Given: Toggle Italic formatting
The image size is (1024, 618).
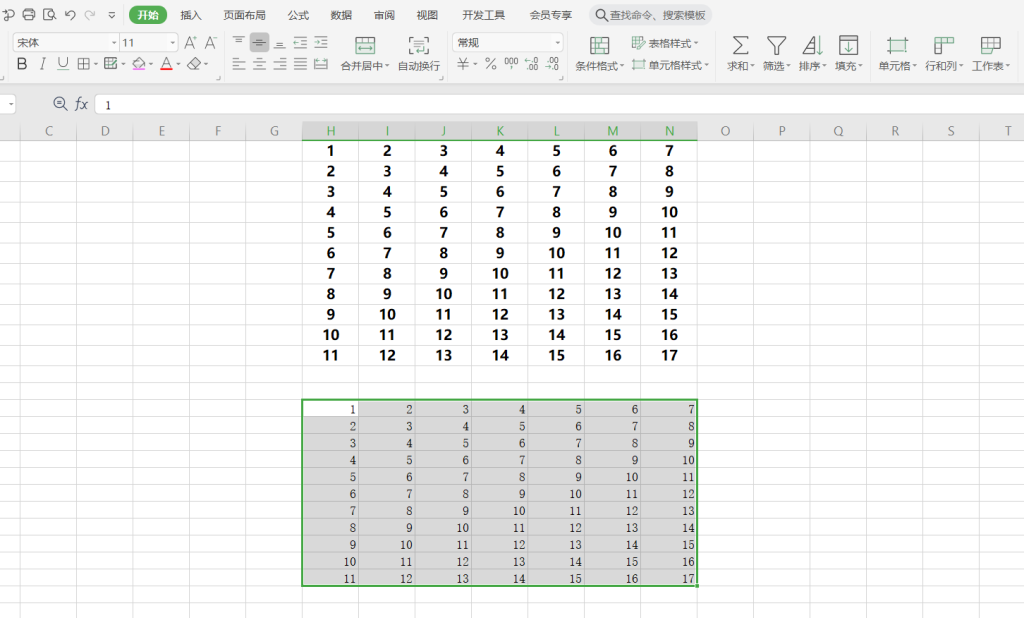Looking at the screenshot, I should point(42,63).
